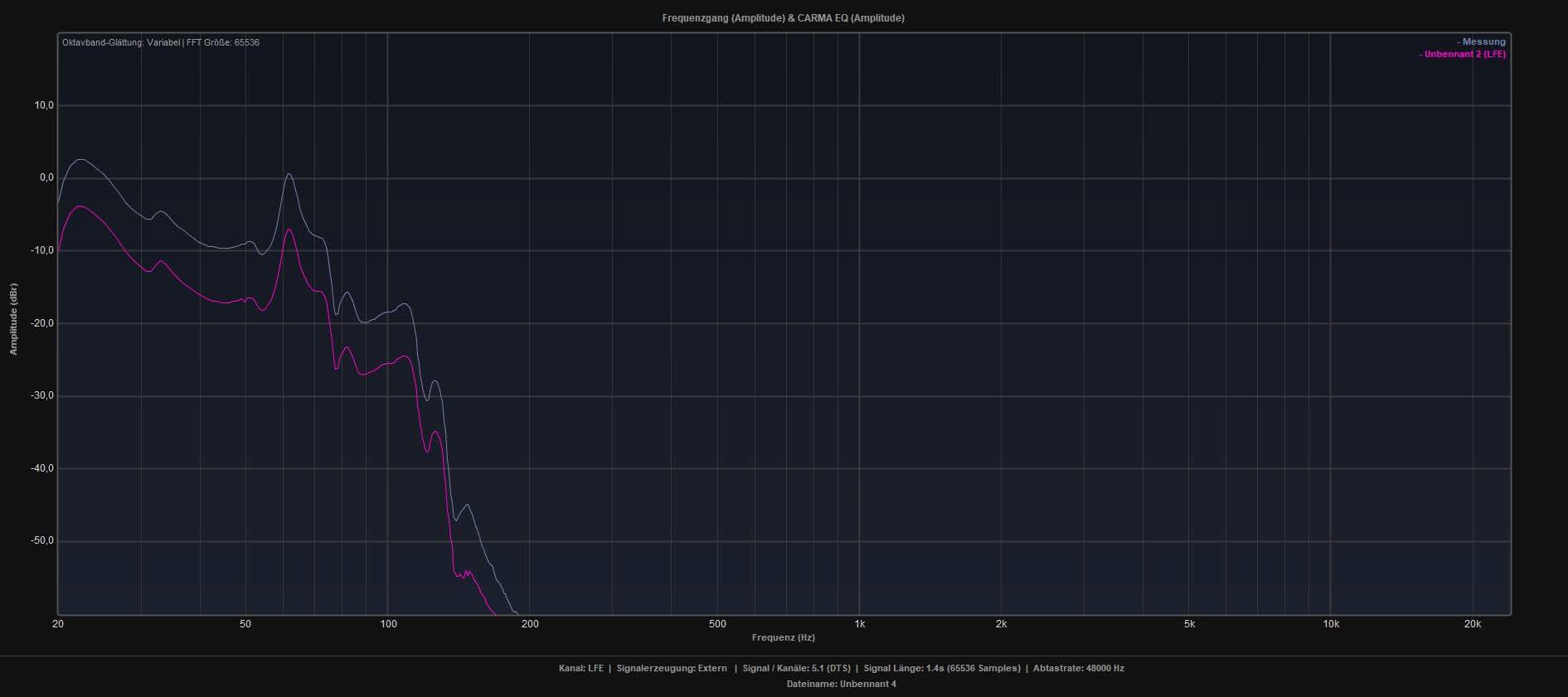Click the '20' frequency axis label
Viewport: 1568px width, 697px height.
point(58,624)
